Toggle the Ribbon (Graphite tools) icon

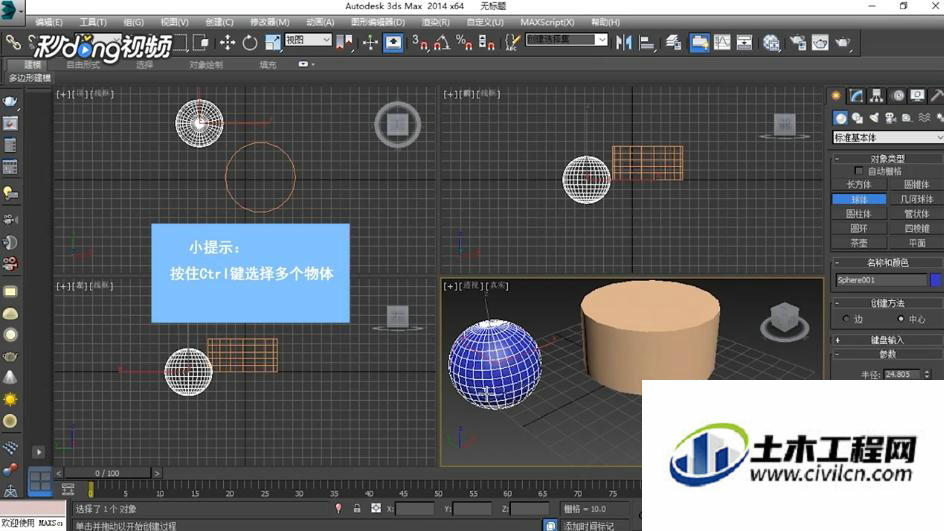pos(699,42)
